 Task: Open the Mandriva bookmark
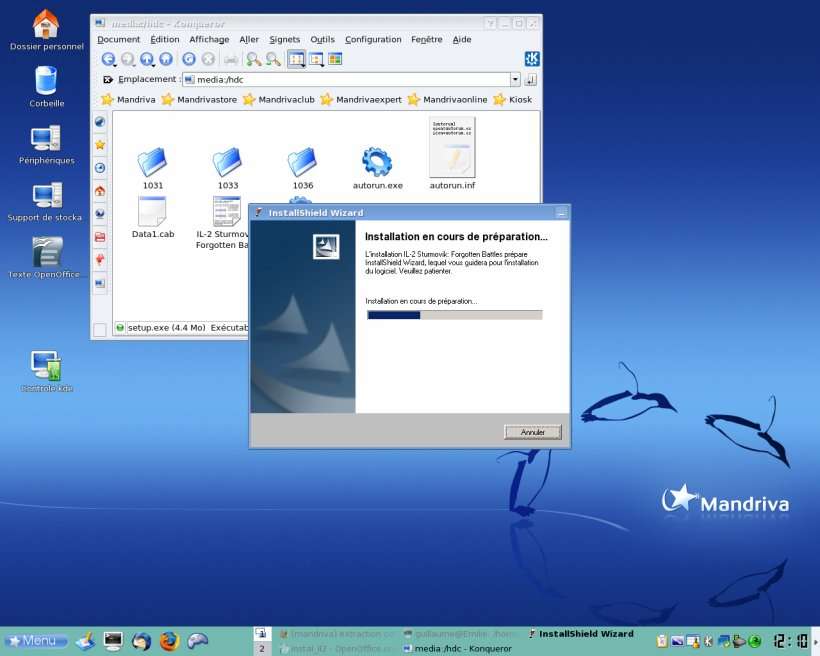[129, 99]
